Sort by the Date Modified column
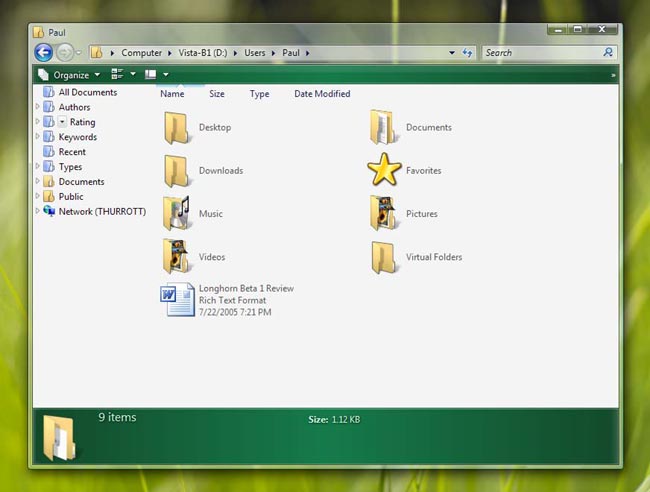650x492 pixels. point(322,94)
